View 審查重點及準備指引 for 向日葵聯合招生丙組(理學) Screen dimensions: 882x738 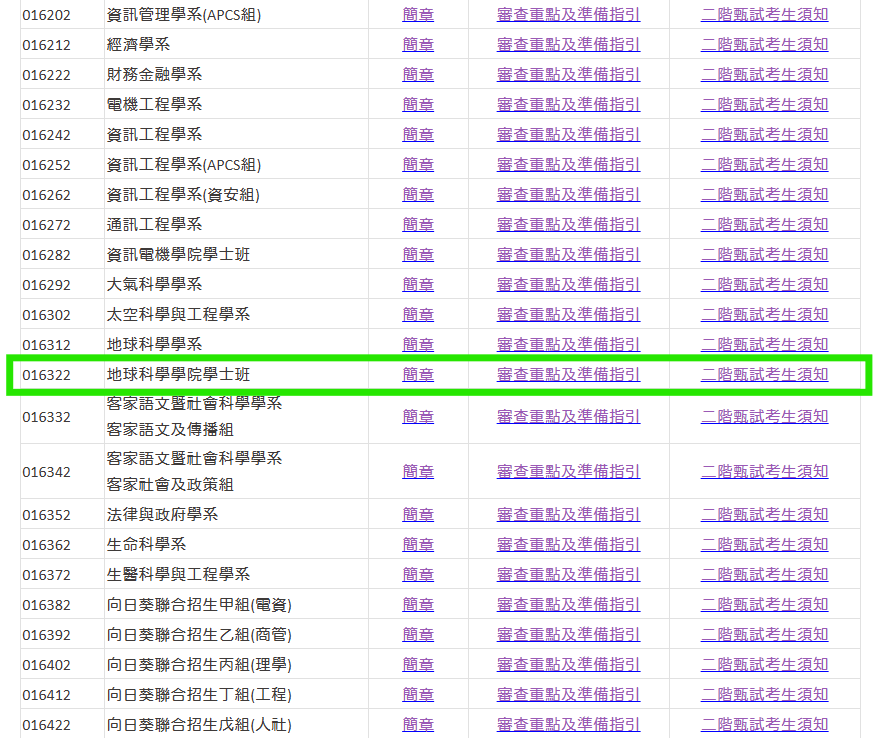pos(568,665)
